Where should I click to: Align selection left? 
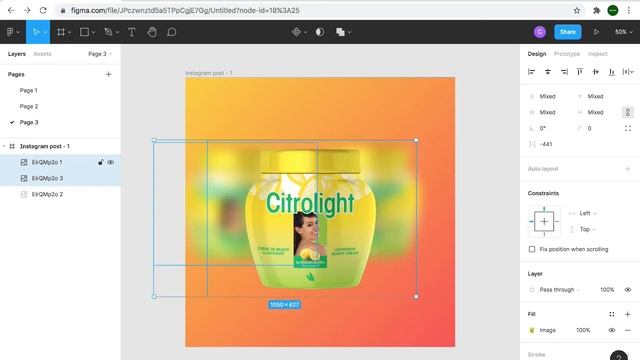pyautogui.click(x=531, y=72)
